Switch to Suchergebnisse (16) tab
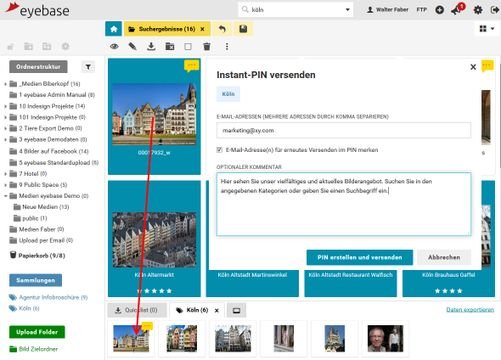 pos(167,29)
